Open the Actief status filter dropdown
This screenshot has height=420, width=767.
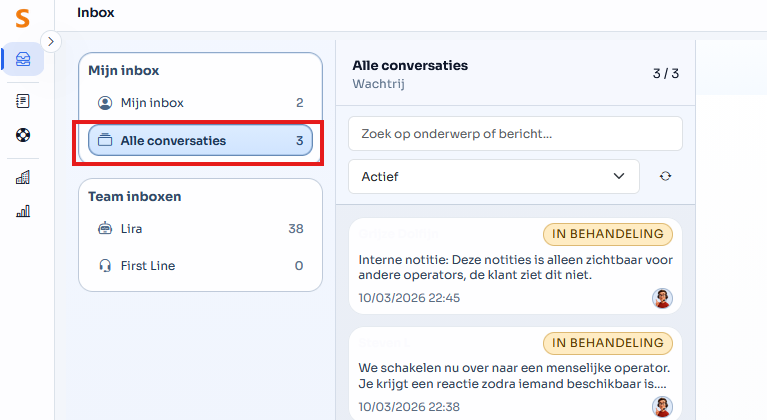coord(493,176)
